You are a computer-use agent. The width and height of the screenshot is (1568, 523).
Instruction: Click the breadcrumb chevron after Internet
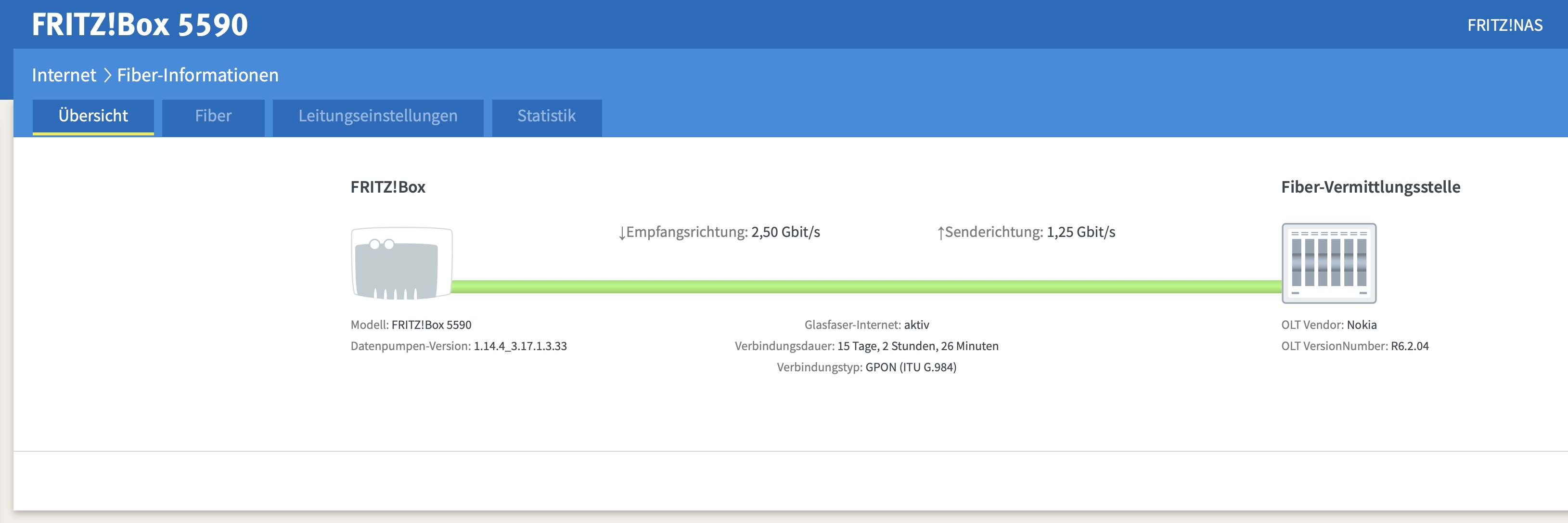[107, 76]
